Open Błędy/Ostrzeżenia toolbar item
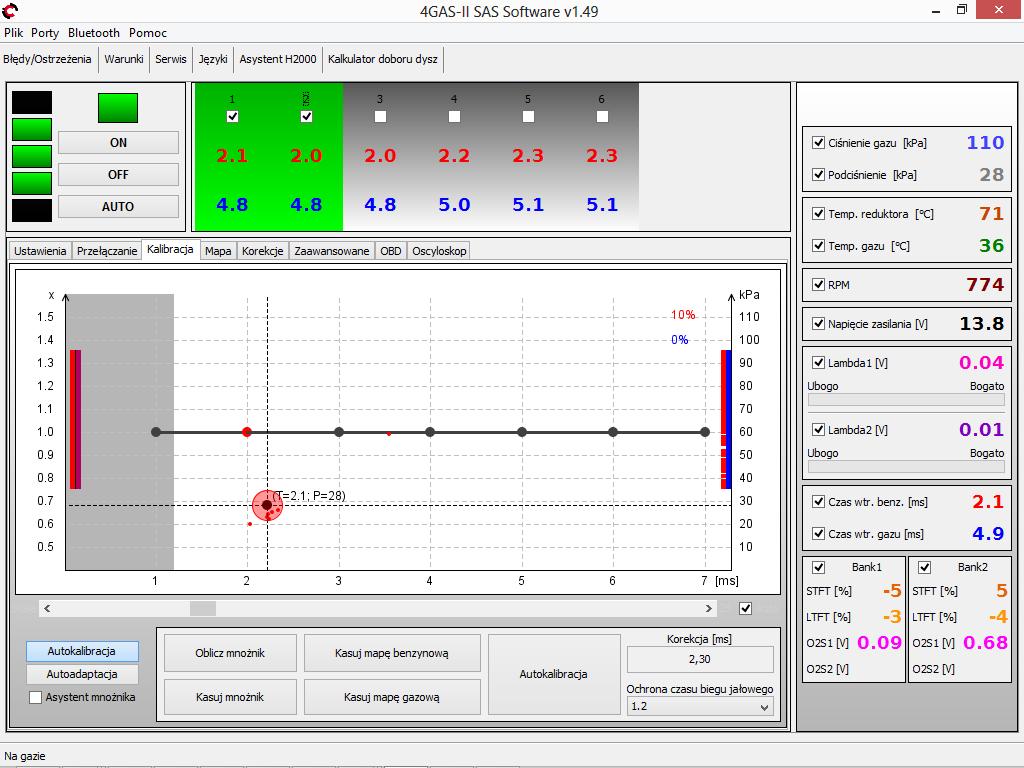The width and height of the screenshot is (1024, 768). tap(47, 59)
